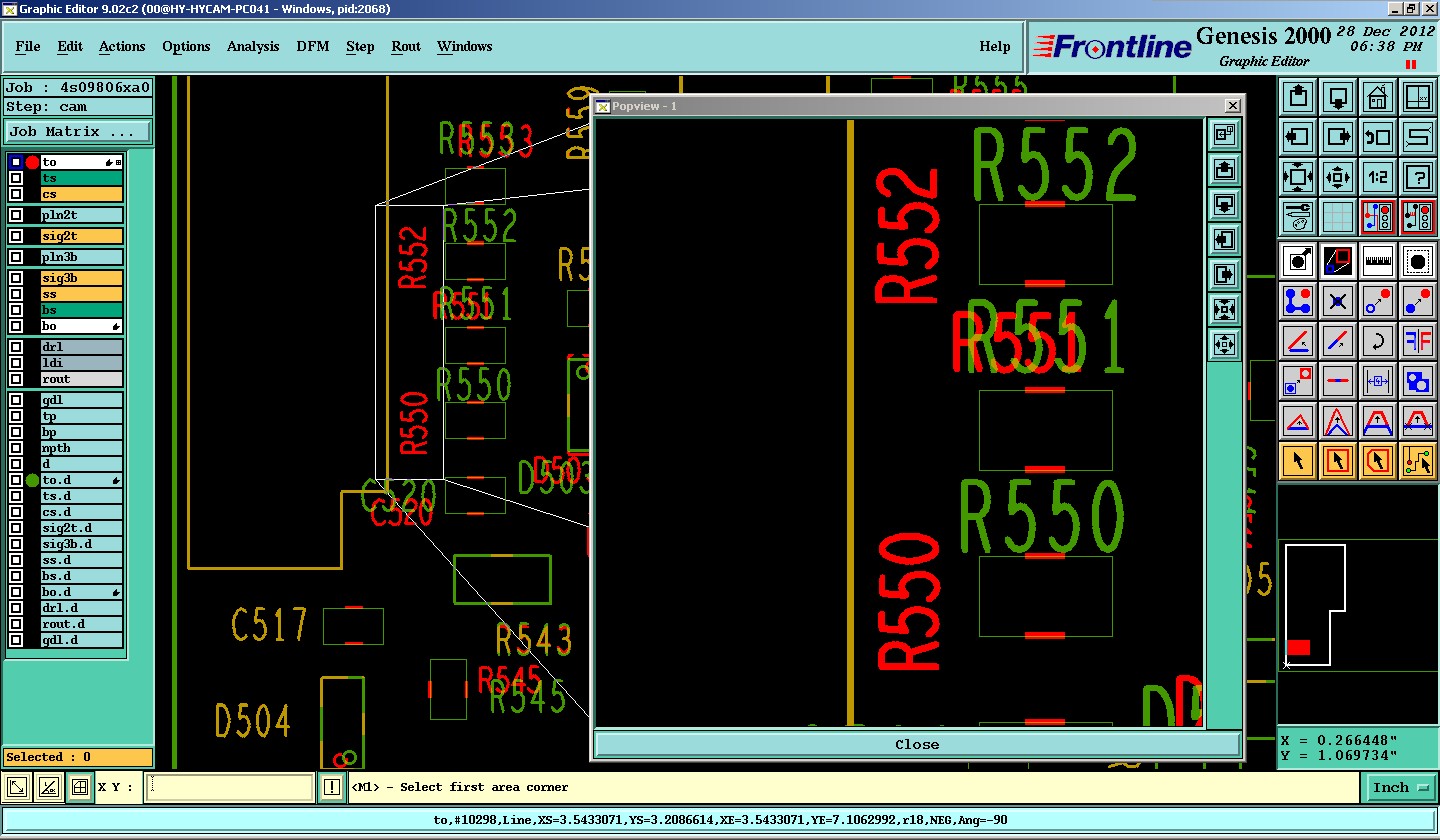Click zoom in icon in Popview window
Image resolution: width=1440 pixels, height=840 pixels.
click(x=1225, y=309)
